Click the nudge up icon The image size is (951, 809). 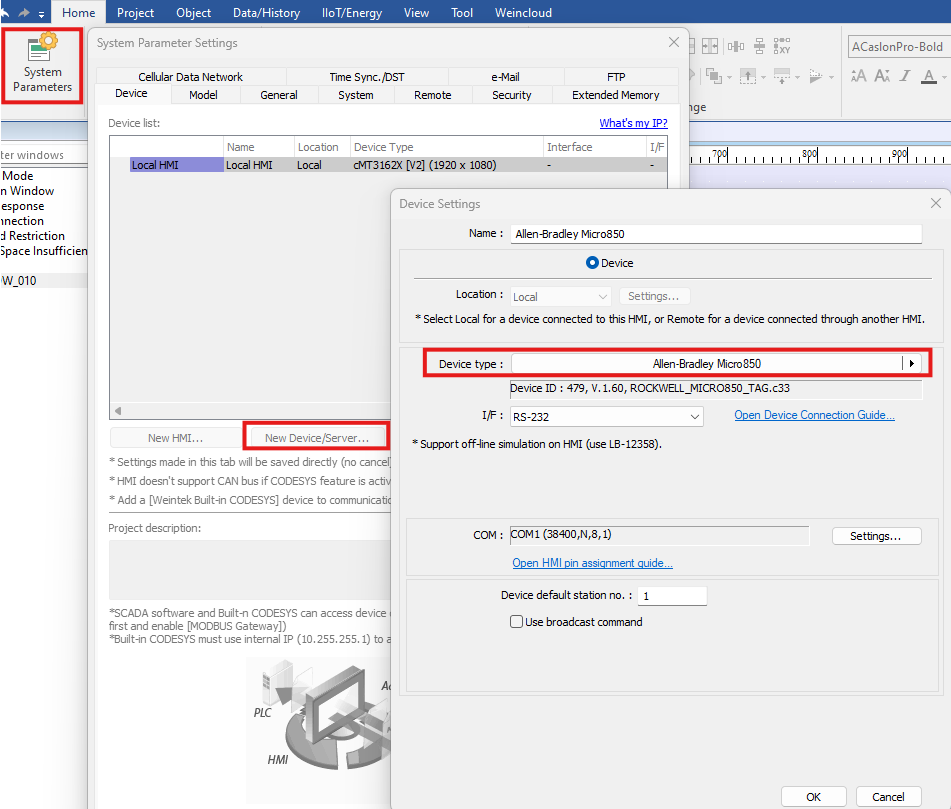(748, 76)
